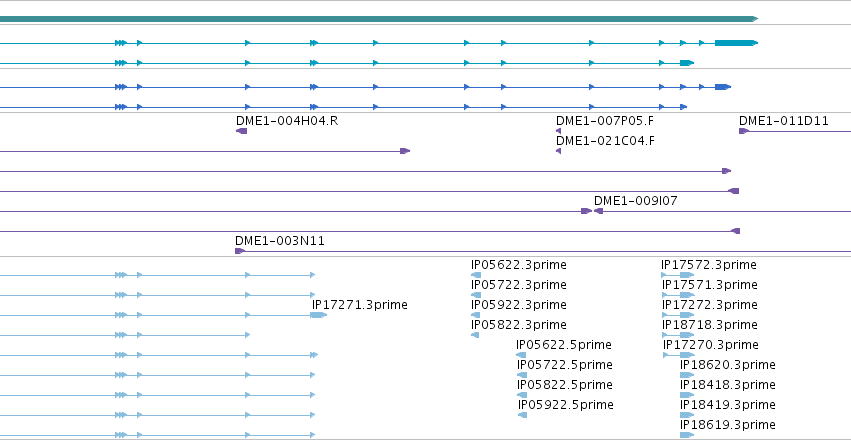Choose the IP17571.3prime EST label
This screenshot has height=440, width=851.
(x=709, y=285)
